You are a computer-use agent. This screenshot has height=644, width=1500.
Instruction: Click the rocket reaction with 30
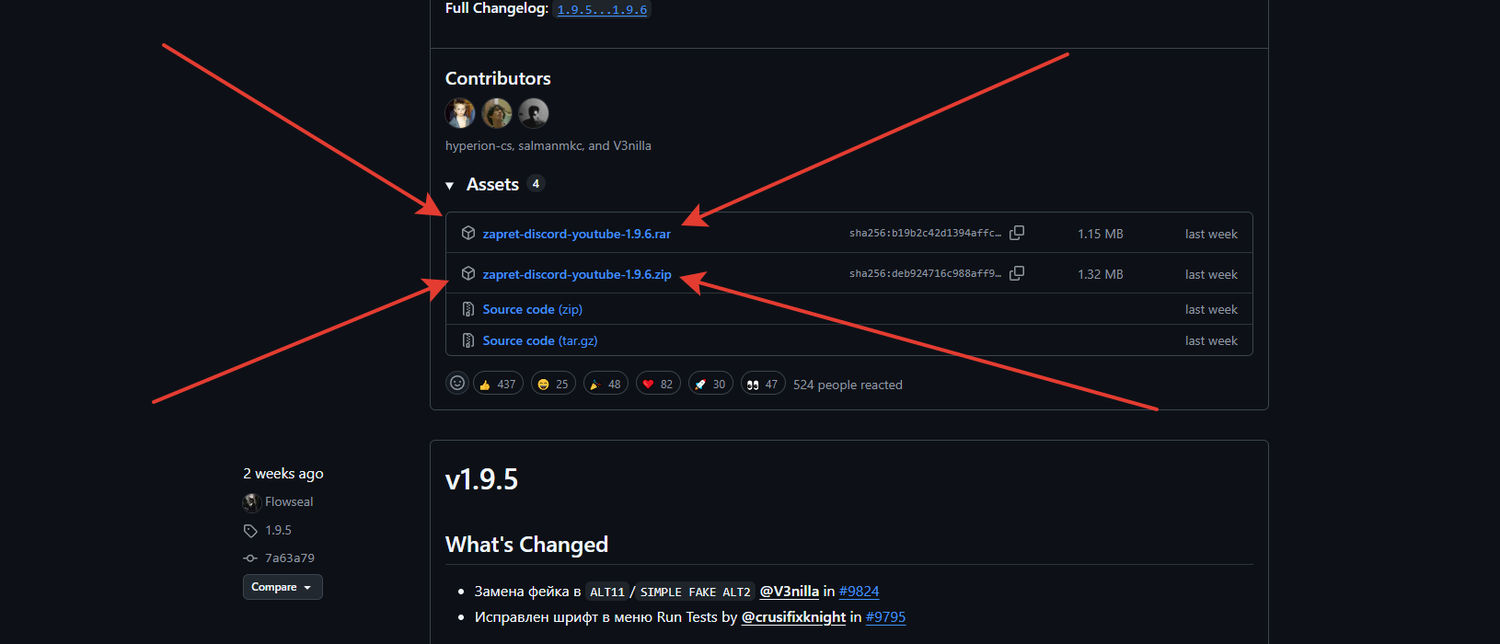pos(710,384)
